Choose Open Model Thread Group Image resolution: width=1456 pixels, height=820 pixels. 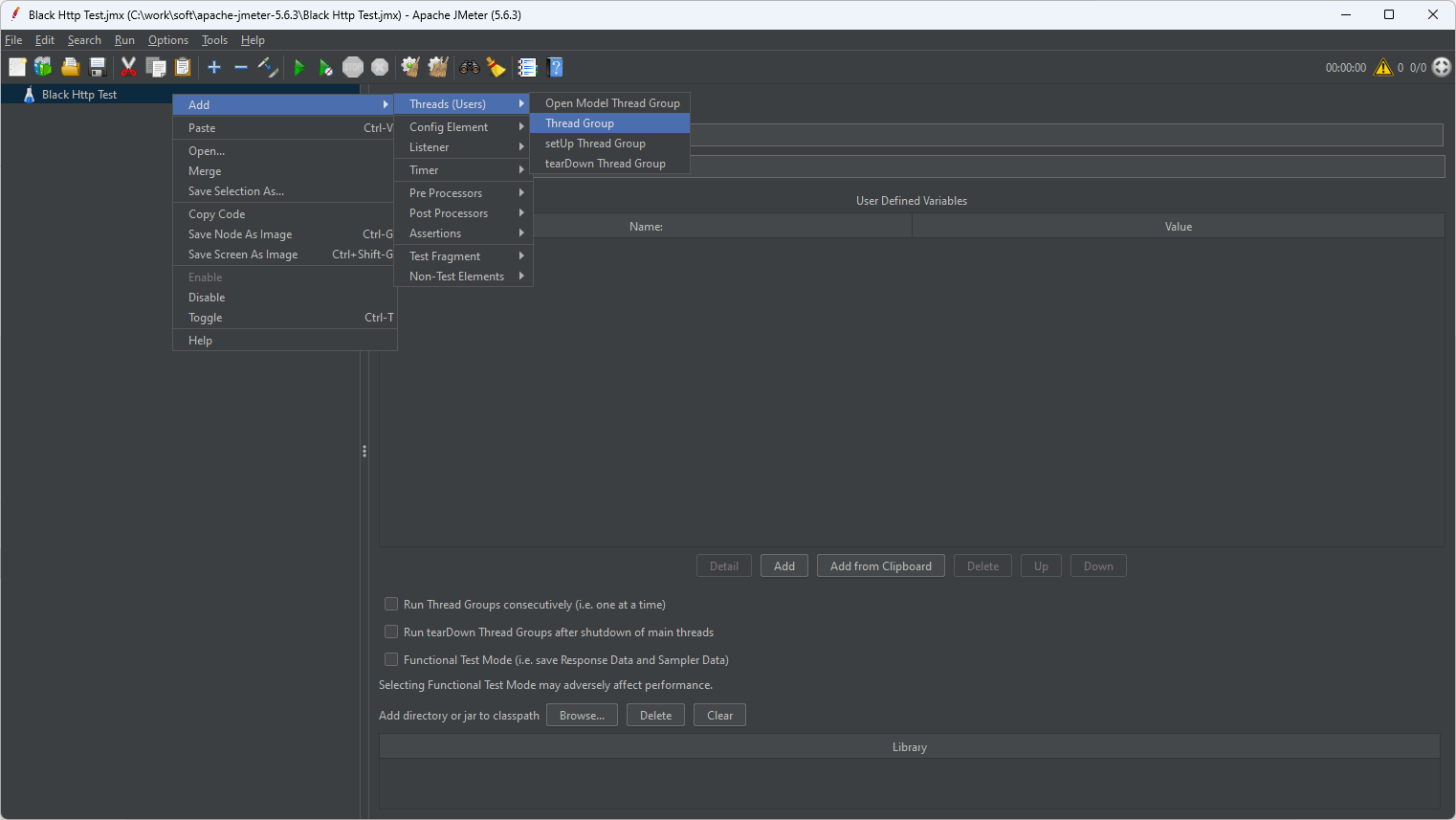coord(610,102)
